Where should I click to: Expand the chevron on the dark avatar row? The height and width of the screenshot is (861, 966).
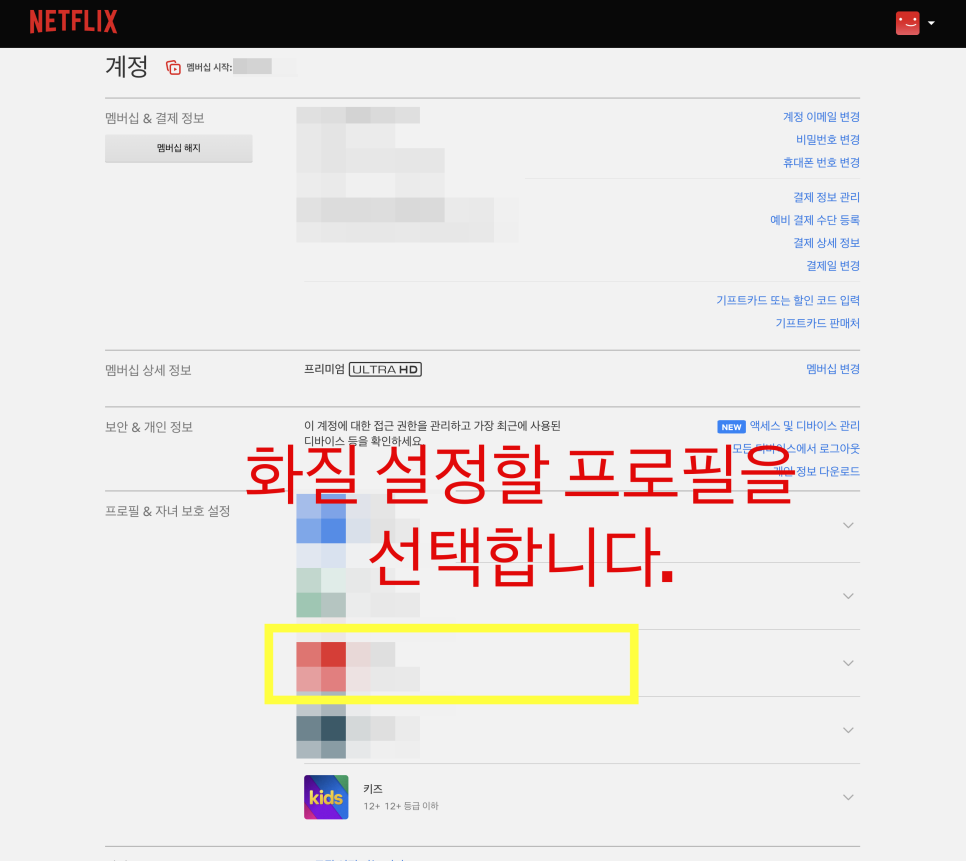point(848,730)
